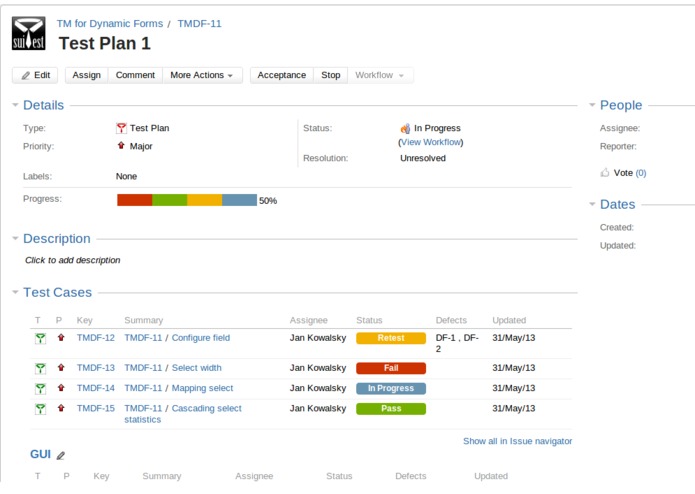Image resolution: width=695 pixels, height=494 pixels.
Task: Open the View Workflow link
Action: coord(430,142)
